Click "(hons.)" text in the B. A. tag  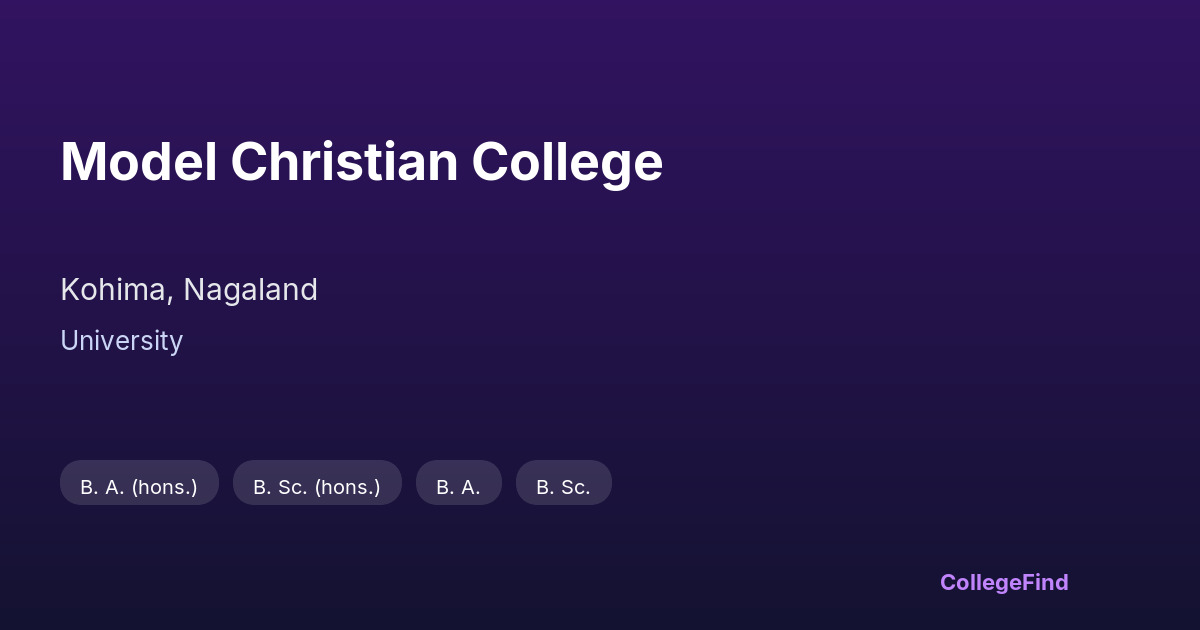coord(164,487)
